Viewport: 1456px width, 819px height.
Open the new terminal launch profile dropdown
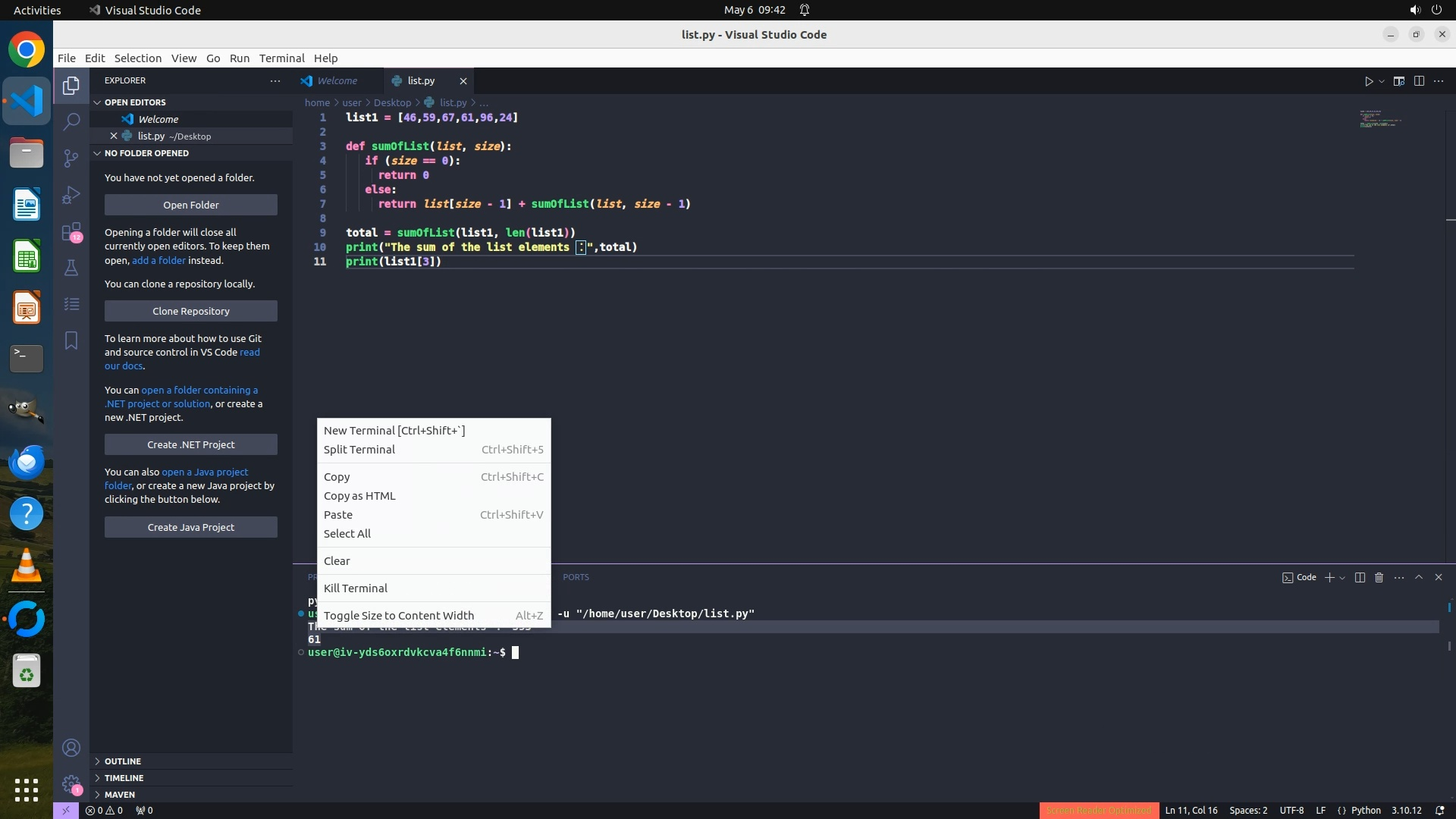1342,578
